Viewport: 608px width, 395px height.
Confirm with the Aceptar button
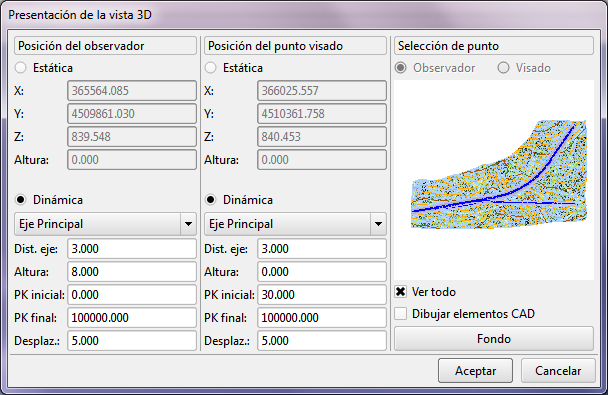(475, 371)
